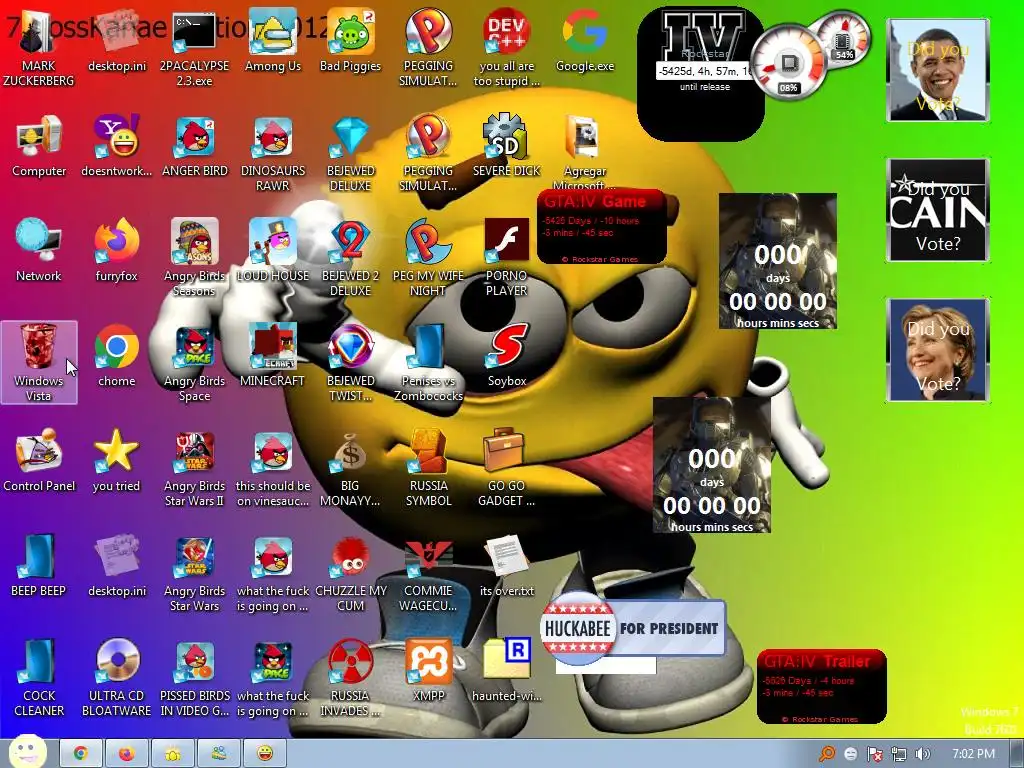Click the CPU meter gauge gadget

(788, 63)
